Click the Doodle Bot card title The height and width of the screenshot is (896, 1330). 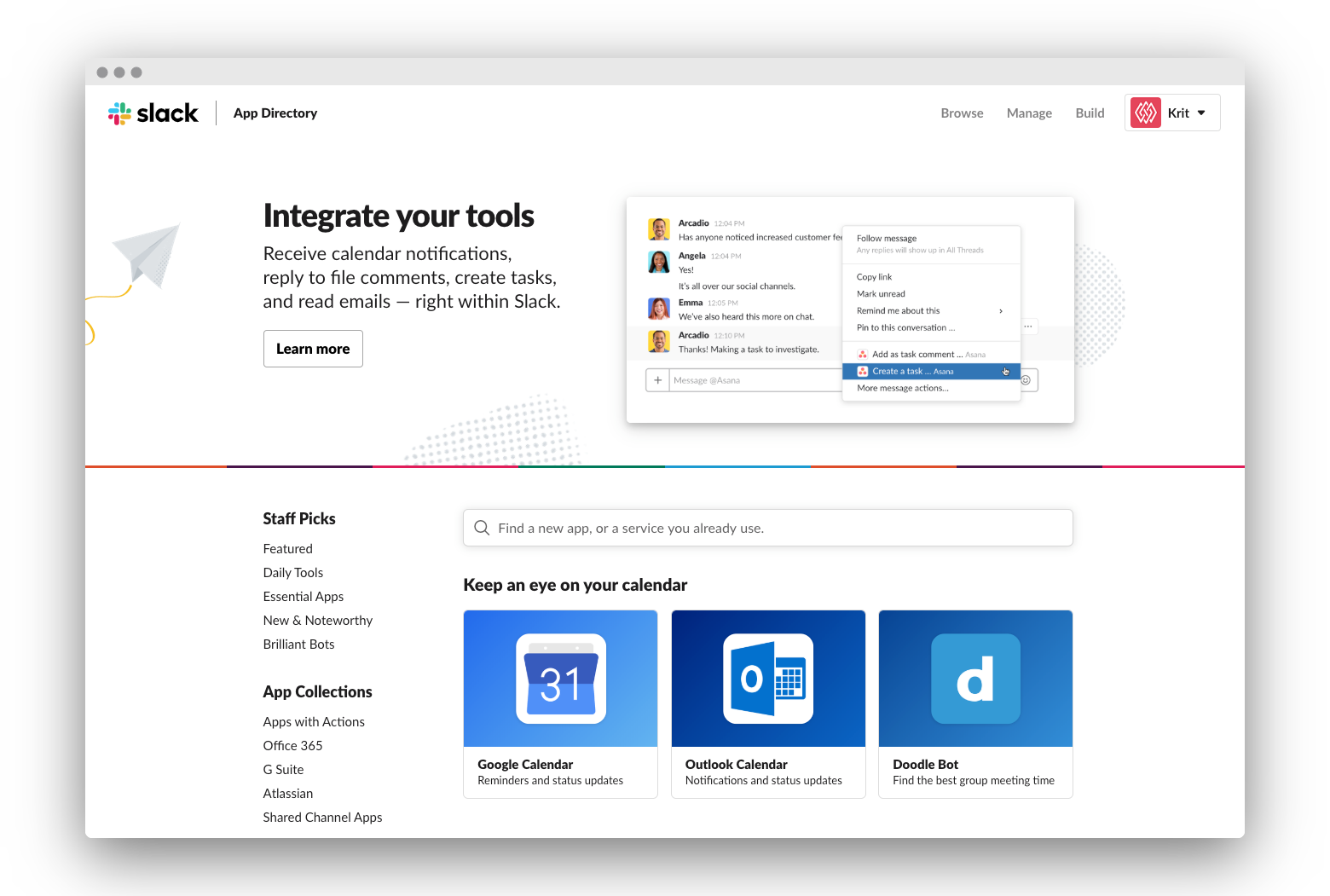point(926,765)
